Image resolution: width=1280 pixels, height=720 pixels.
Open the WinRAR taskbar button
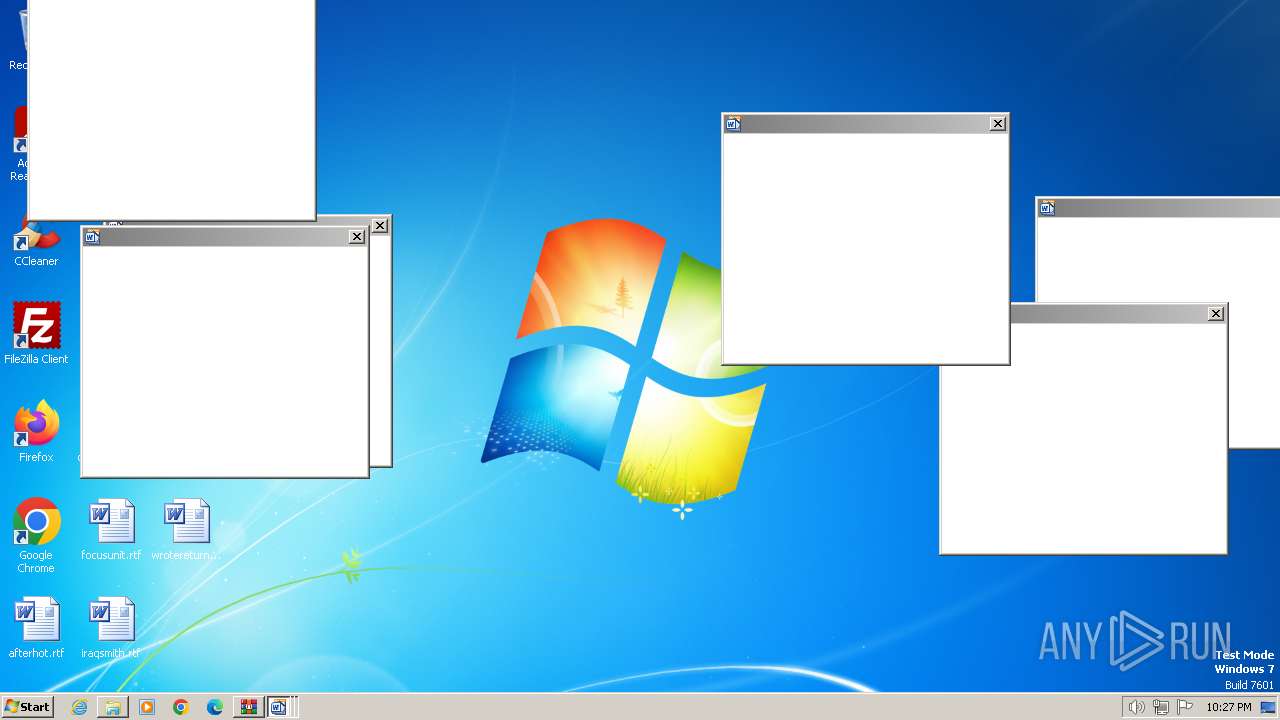tap(248, 707)
